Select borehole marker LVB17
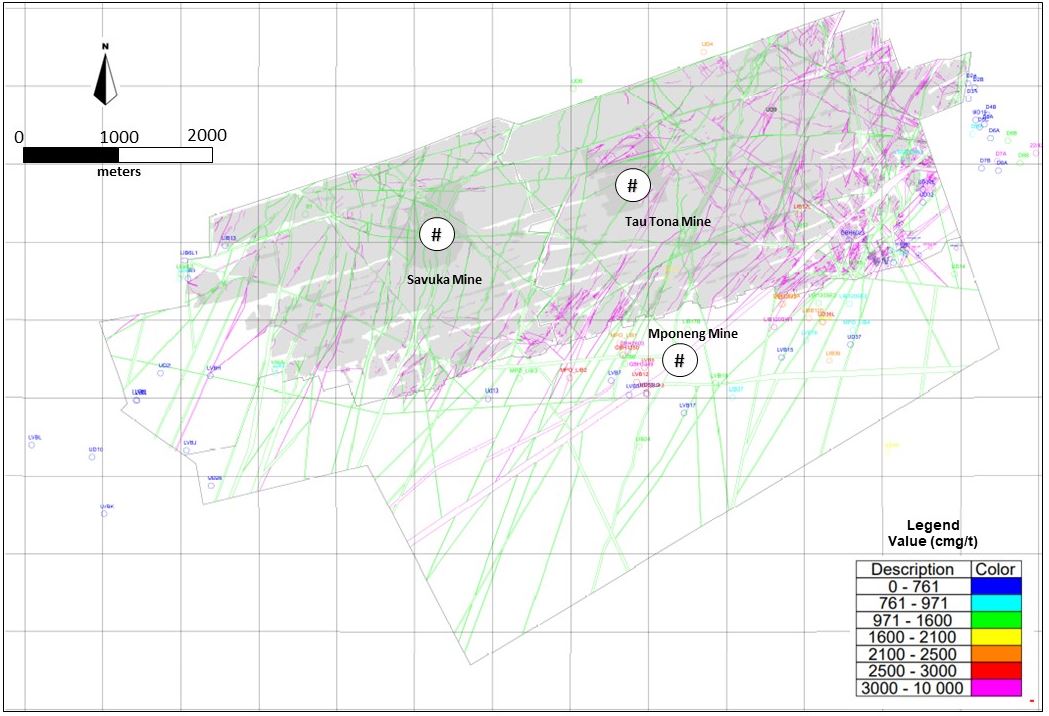The height and width of the screenshot is (716, 1049). 684,412
